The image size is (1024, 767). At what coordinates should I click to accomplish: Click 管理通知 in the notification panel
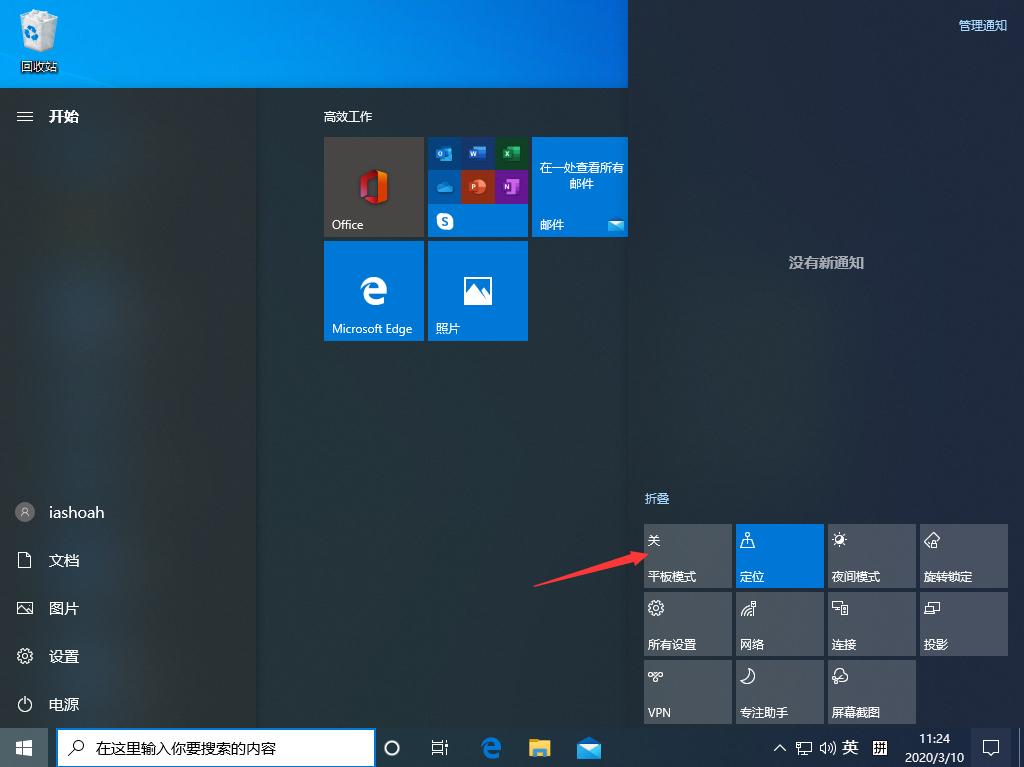tap(982, 25)
